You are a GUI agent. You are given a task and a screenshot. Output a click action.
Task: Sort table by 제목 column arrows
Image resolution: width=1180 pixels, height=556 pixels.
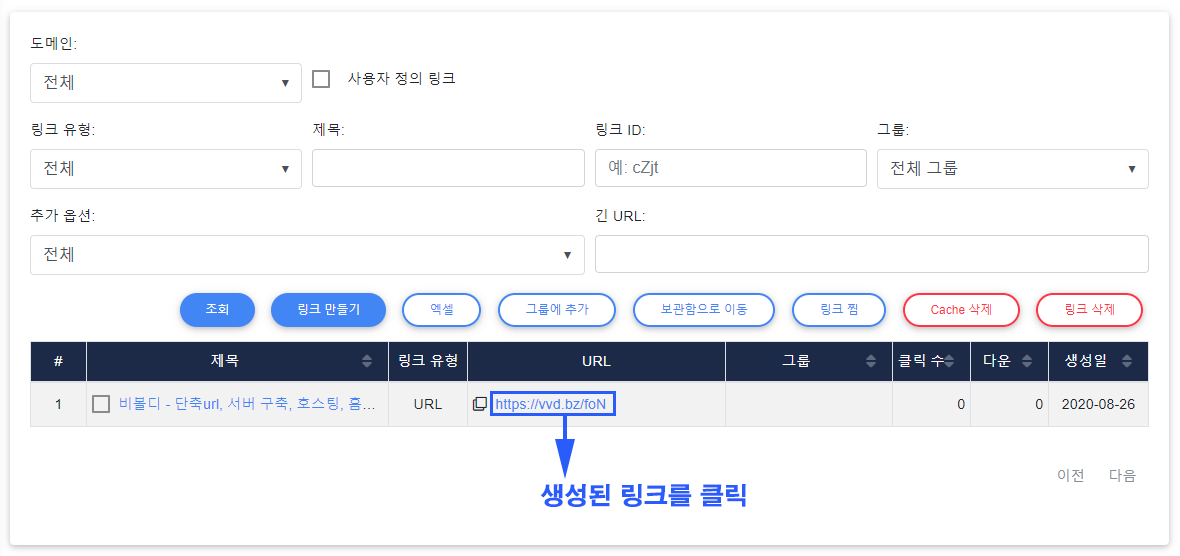[366, 361]
